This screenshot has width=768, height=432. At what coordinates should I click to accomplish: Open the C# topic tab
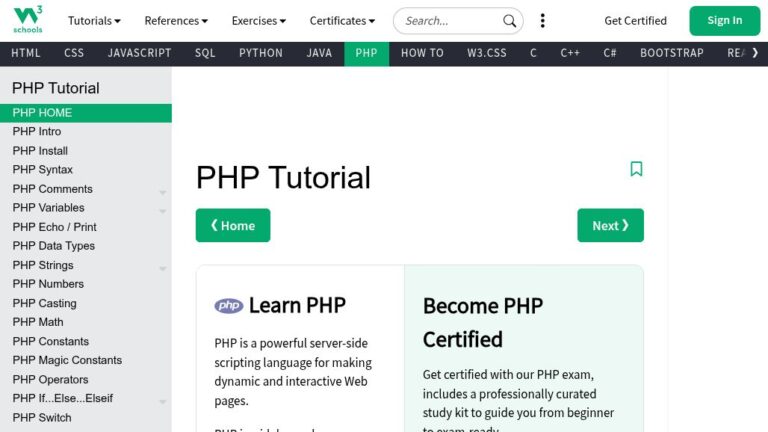(x=610, y=53)
